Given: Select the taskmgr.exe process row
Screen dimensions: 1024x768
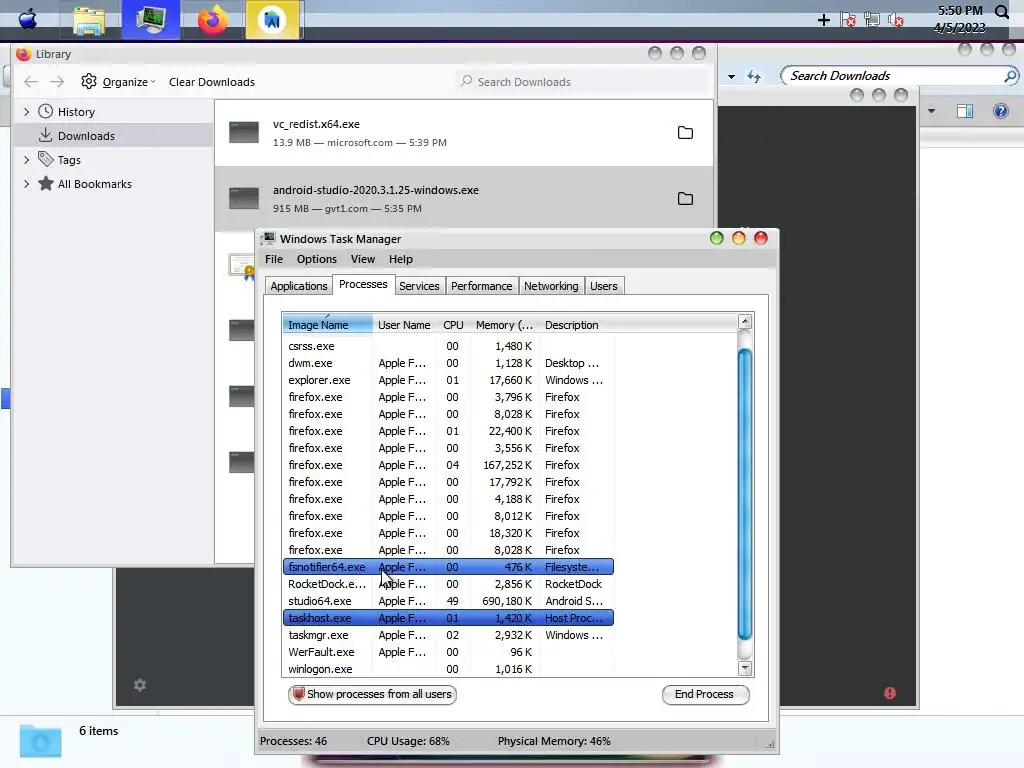Looking at the screenshot, I should point(448,635).
